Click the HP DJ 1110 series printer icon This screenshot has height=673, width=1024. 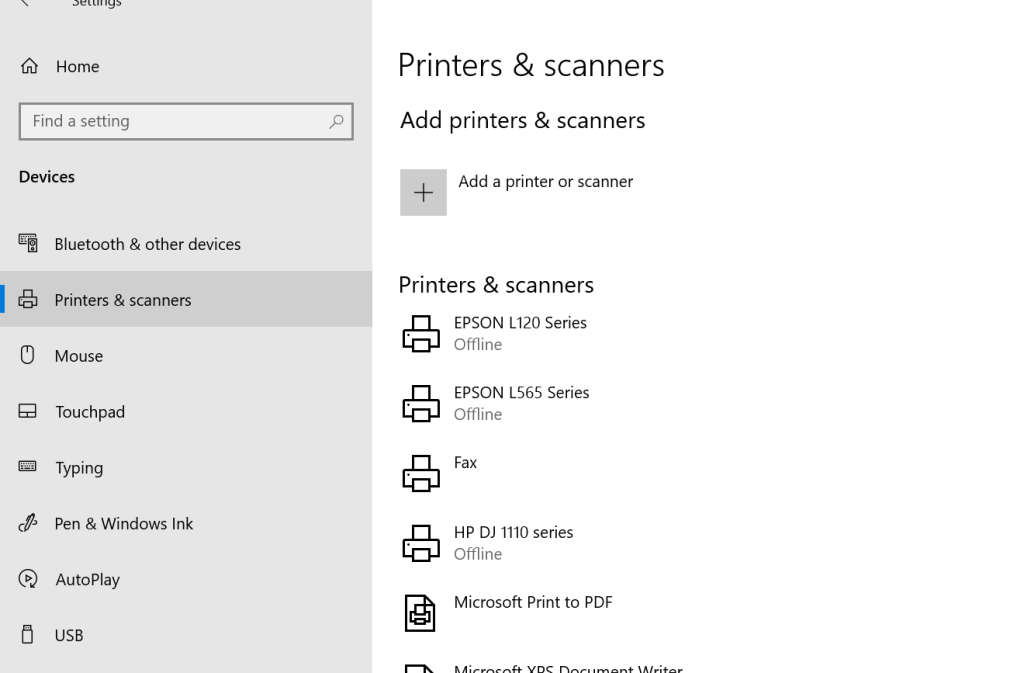click(x=421, y=544)
